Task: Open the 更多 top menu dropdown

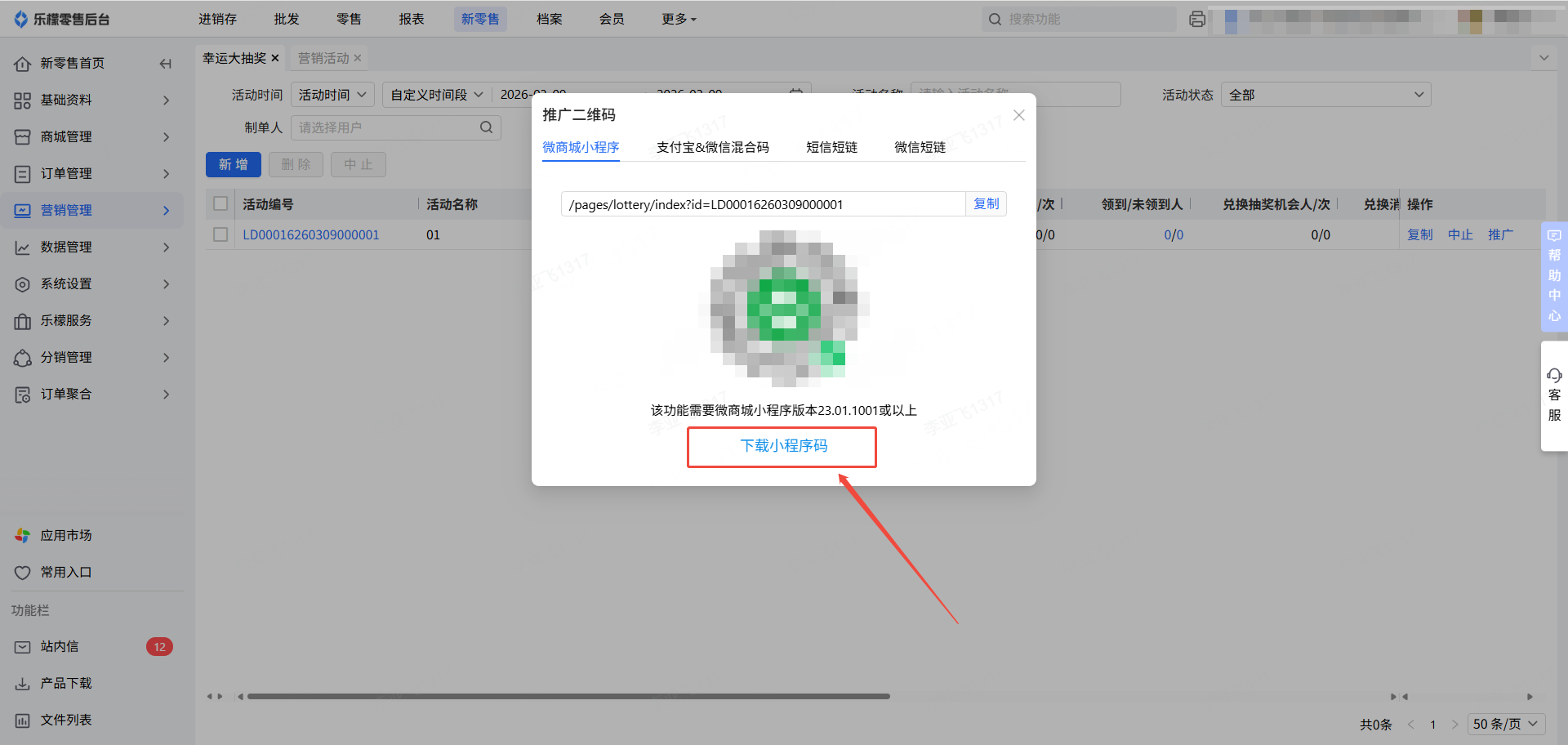Action: [679, 19]
